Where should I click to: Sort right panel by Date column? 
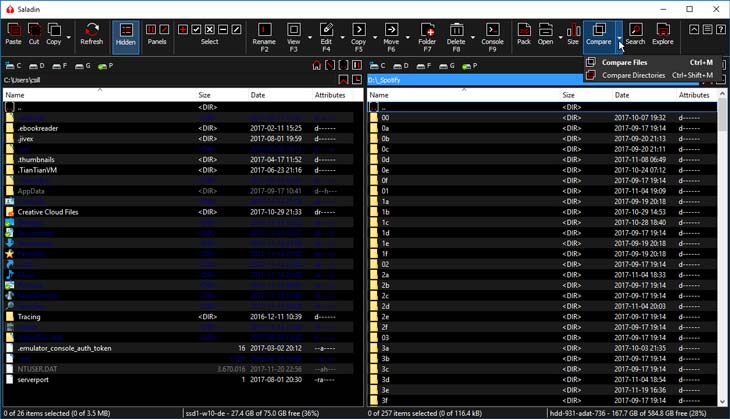(622, 95)
